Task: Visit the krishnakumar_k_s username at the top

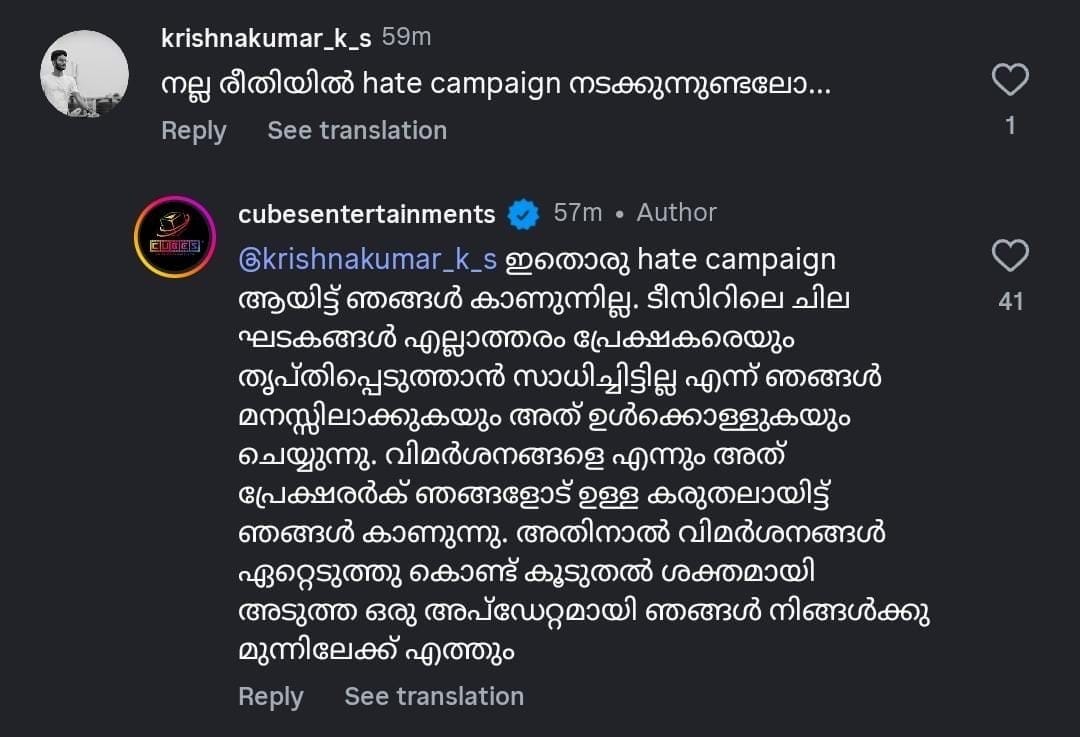Action: click(266, 38)
